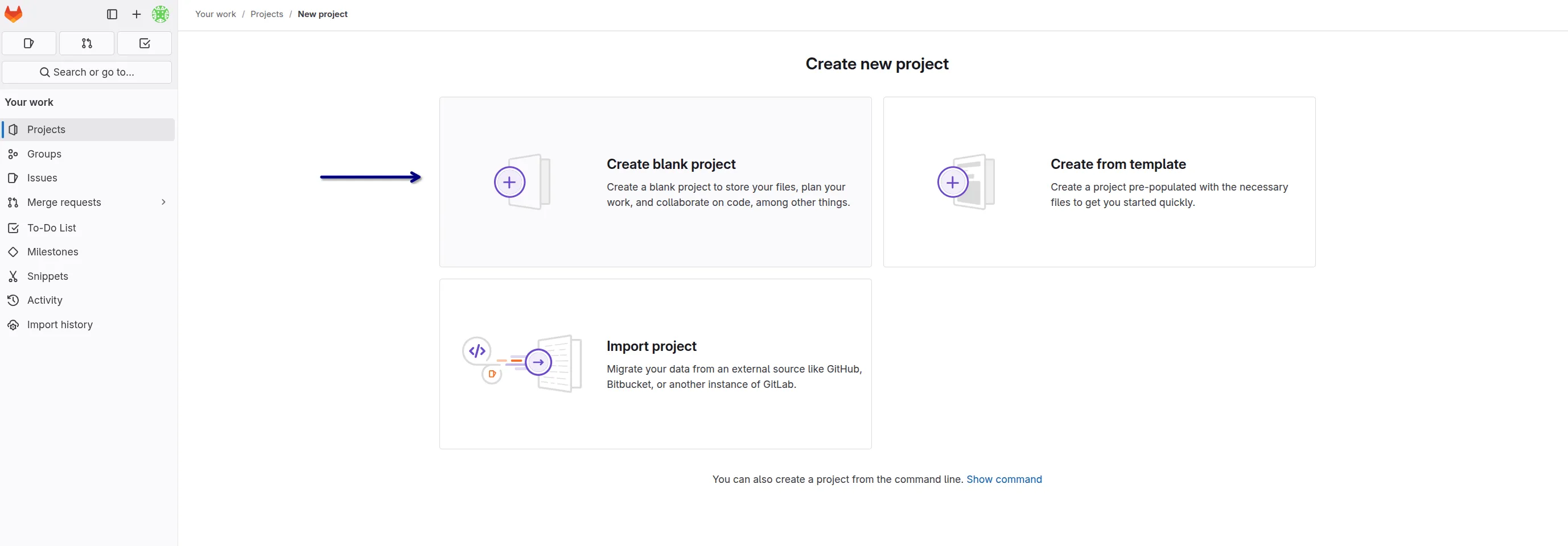Image resolution: width=1568 pixels, height=546 pixels.
Task: Open the Projects breadcrumb link
Action: point(266,14)
